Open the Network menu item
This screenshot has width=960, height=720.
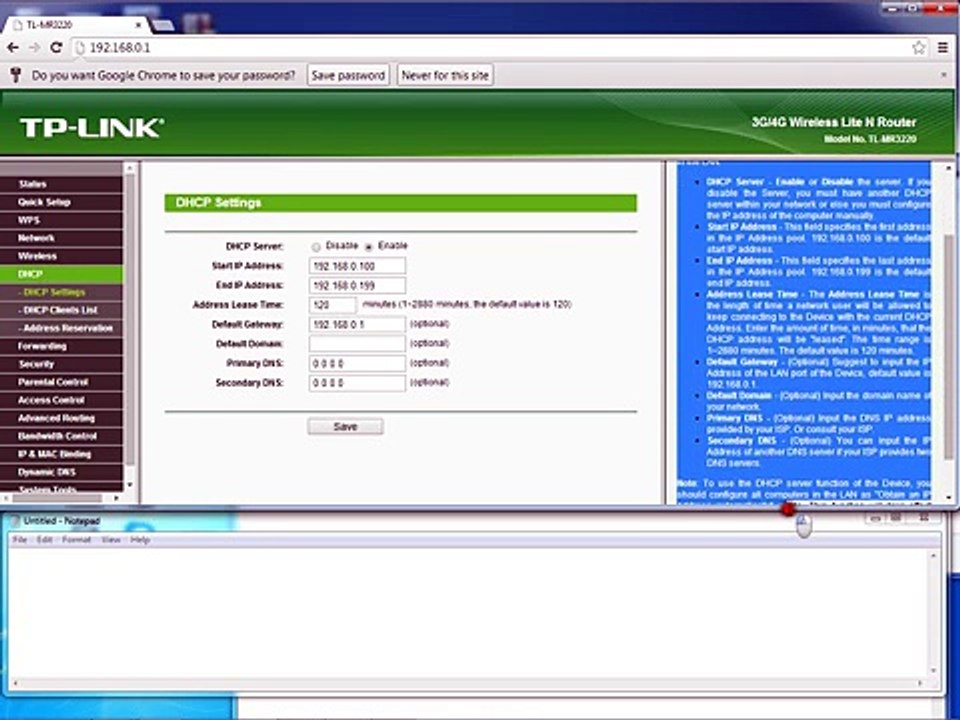(x=61, y=238)
